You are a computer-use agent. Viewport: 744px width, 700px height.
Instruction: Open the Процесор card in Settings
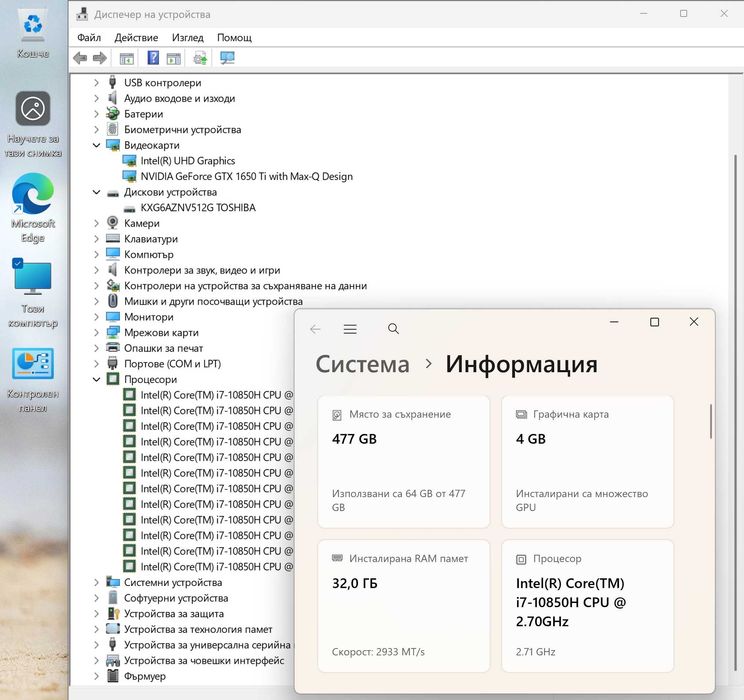pyautogui.click(x=587, y=606)
